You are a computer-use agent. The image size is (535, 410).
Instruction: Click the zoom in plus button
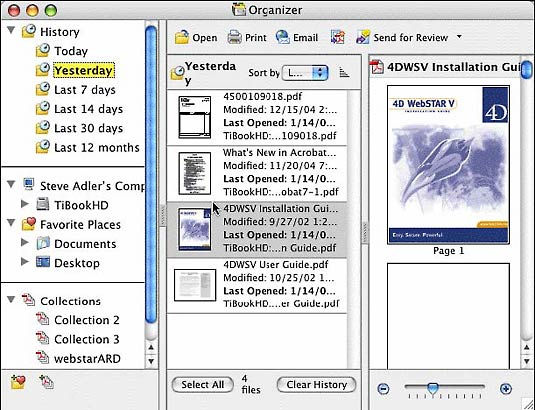[506, 389]
